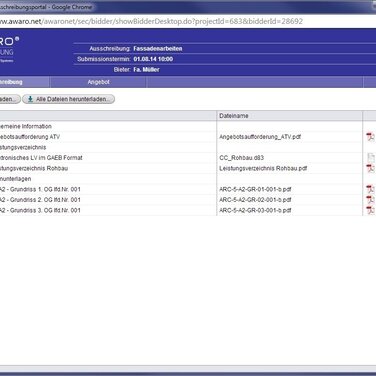The width and height of the screenshot is (376, 376).
Task: Click submission date 01.08.14 10:00
Action: click(x=153, y=59)
